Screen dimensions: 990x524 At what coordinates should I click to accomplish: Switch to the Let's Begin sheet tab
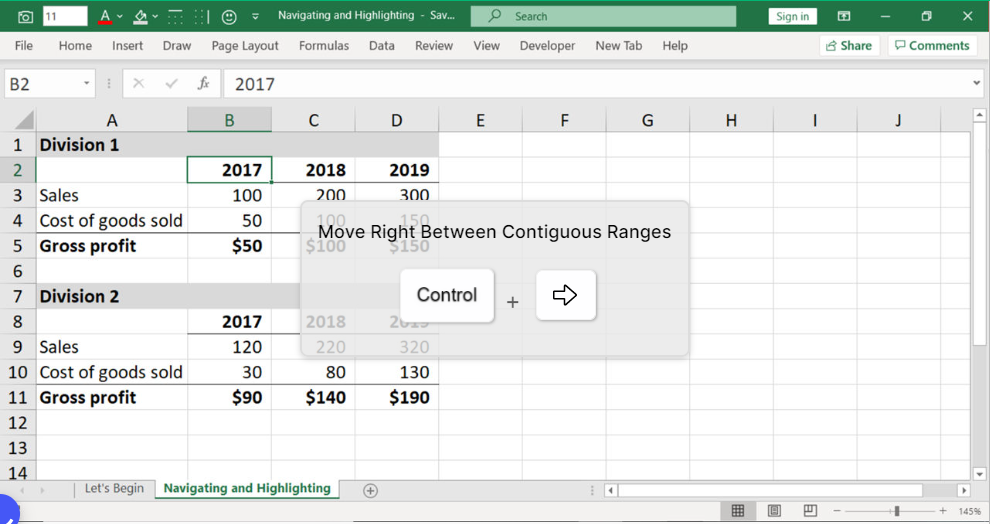(114, 488)
